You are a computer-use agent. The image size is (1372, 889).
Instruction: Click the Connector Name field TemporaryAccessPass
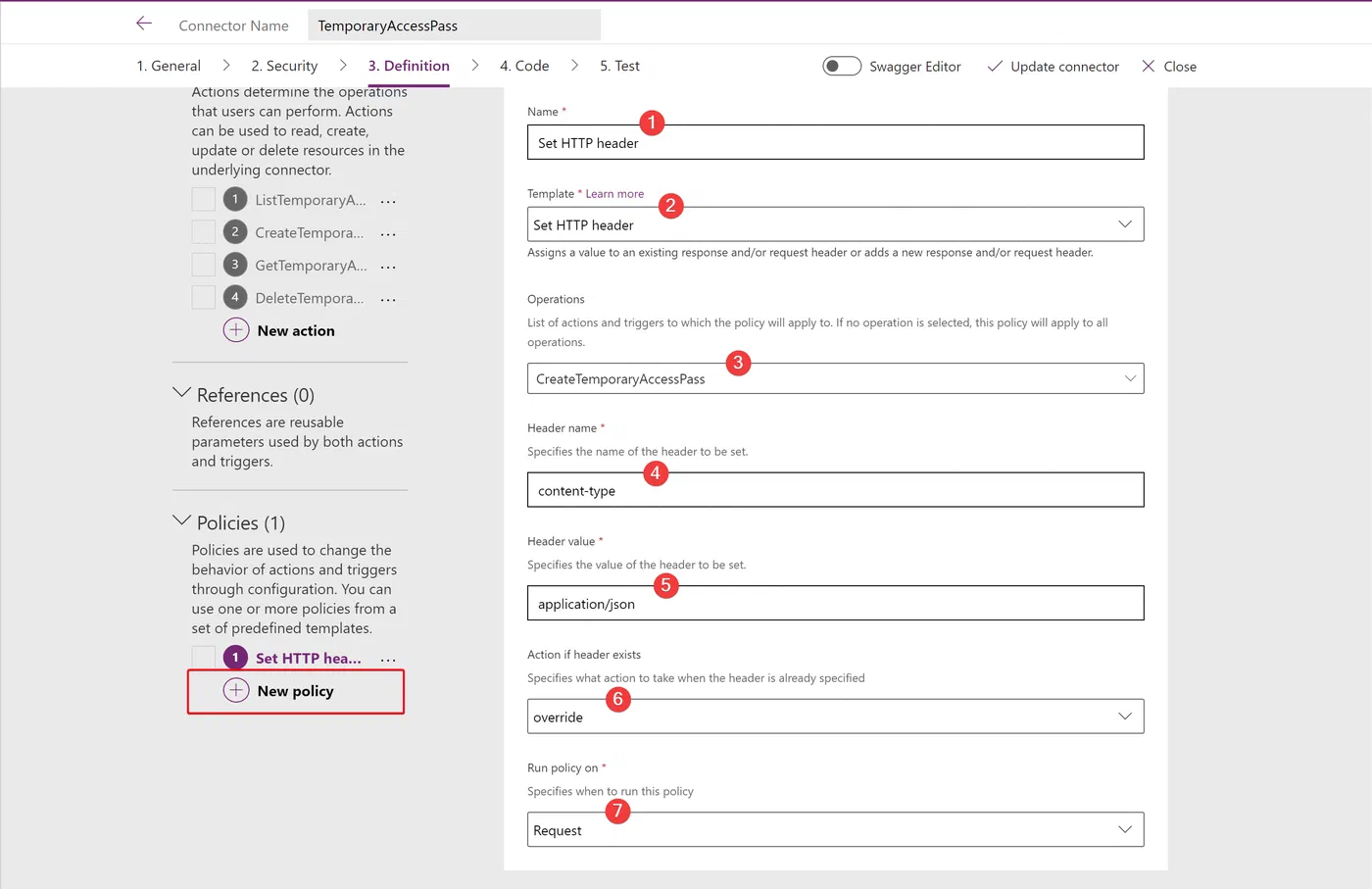(x=454, y=25)
